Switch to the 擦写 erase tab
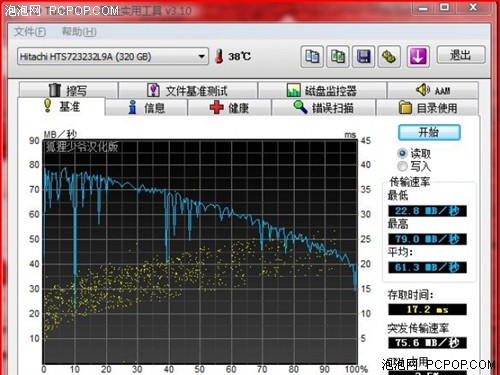The image size is (500, 375). coord(68,90)
